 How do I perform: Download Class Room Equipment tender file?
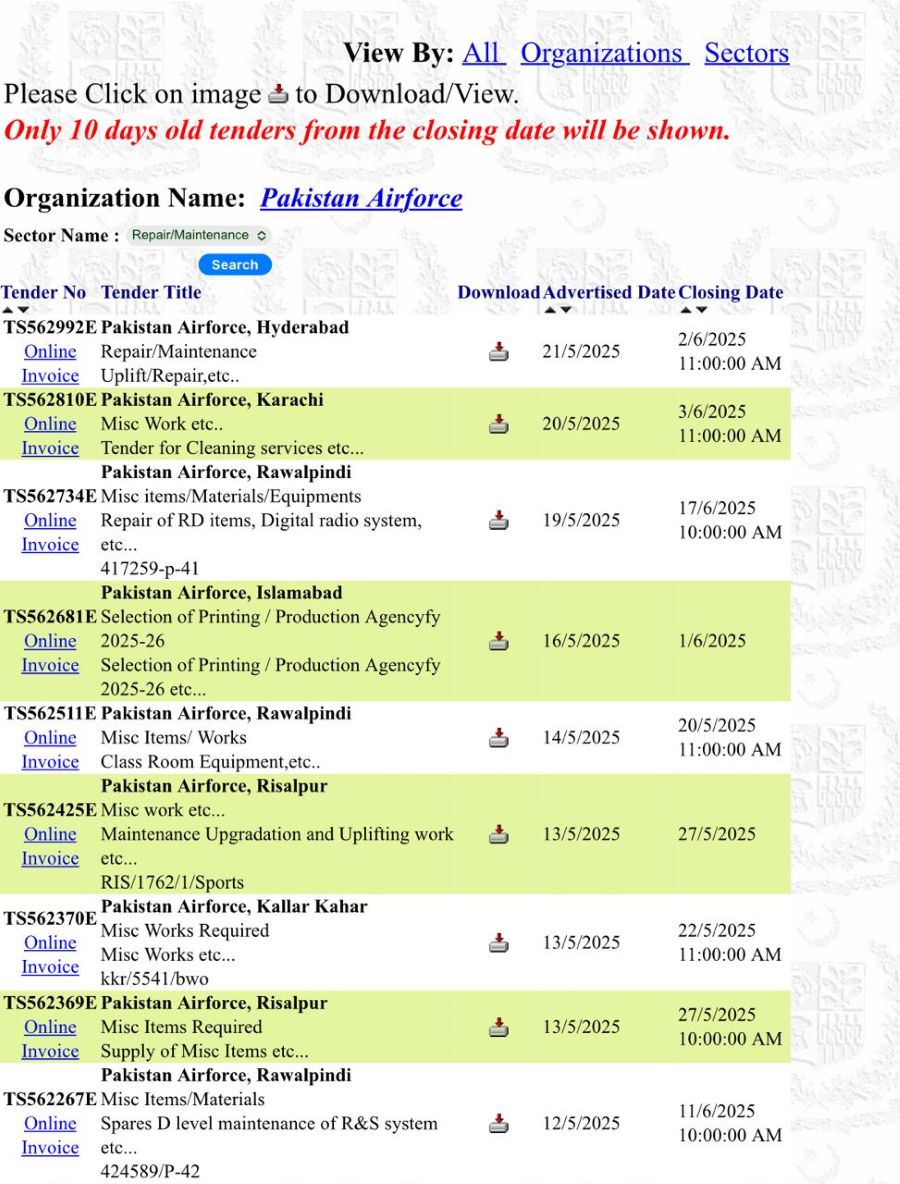click(498, 738)
